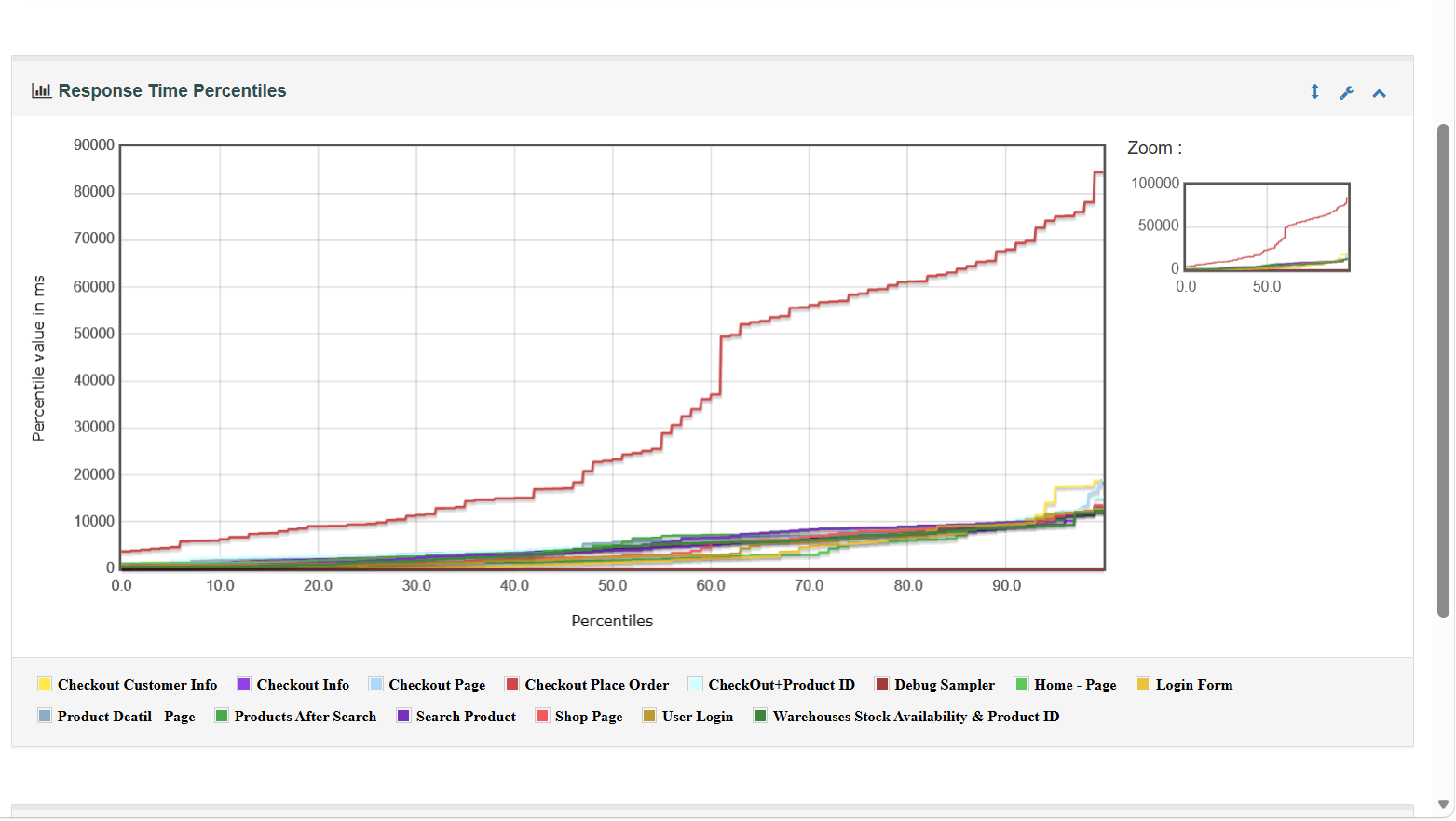
Task: Click the CheckOut+Product ID legend label
Action: point(782,685)
